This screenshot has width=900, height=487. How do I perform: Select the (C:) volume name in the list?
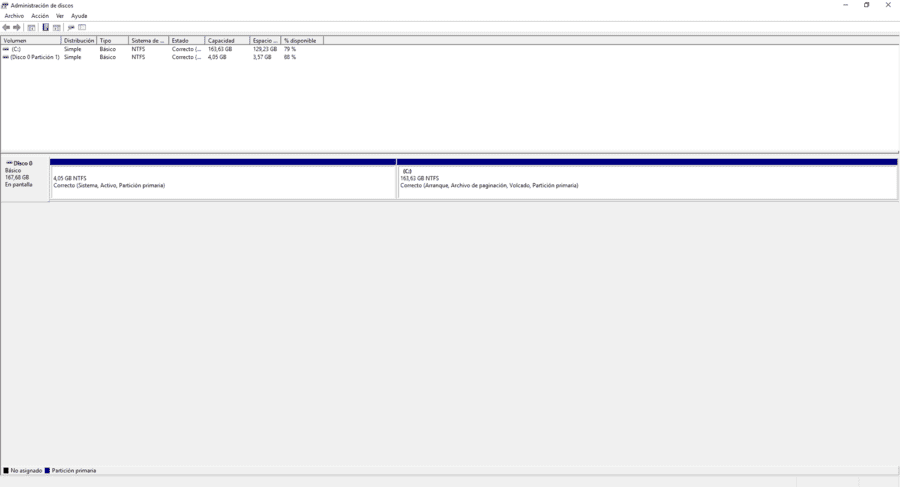tap(16, 49)
